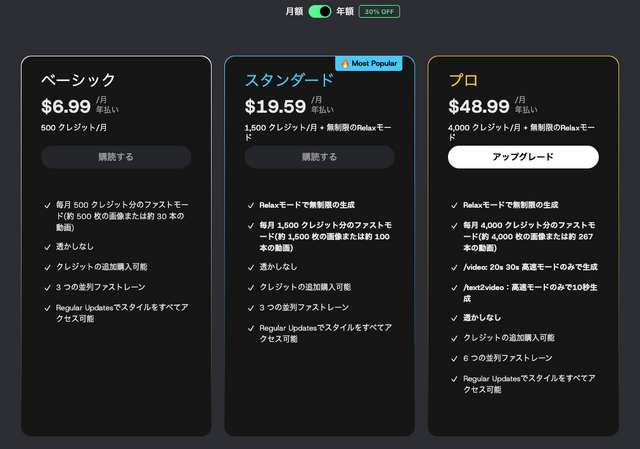
Task: Click checkmark beside Basic クレジットの追加購入可能
Action: click(47, 267)
